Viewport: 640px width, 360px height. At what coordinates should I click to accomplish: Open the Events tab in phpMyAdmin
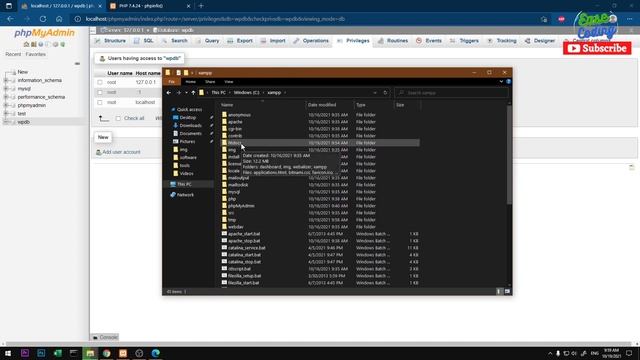pyautogui.click(x=429, y=41)
